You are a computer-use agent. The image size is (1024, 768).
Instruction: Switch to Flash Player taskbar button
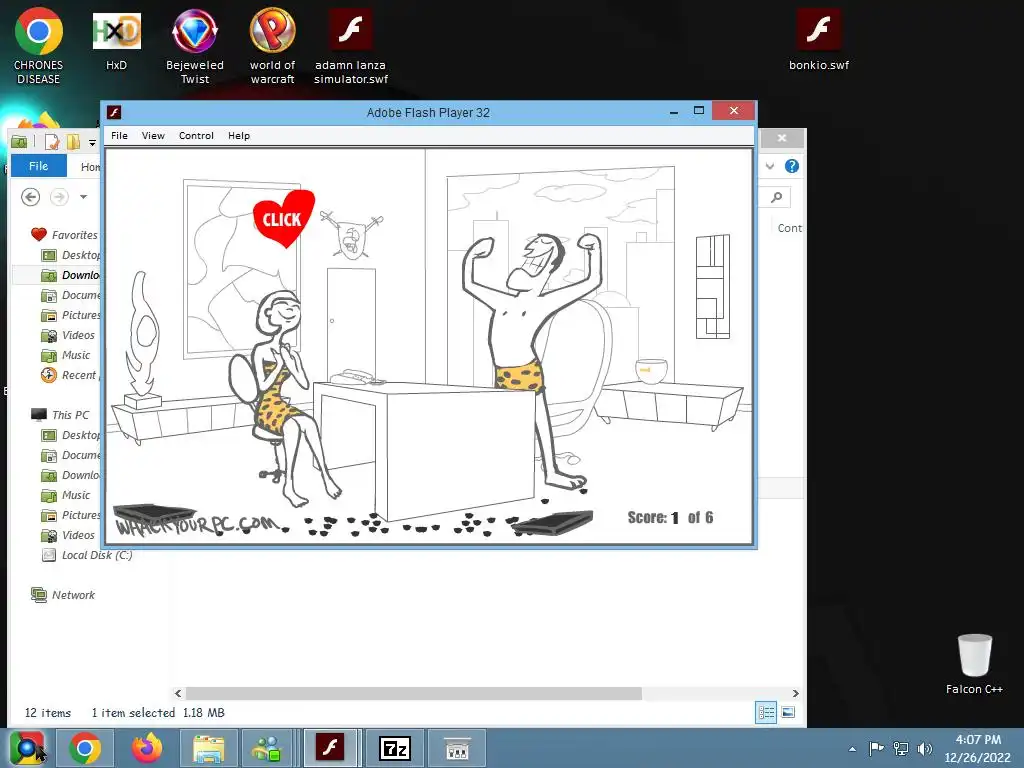tap(330, 748)
